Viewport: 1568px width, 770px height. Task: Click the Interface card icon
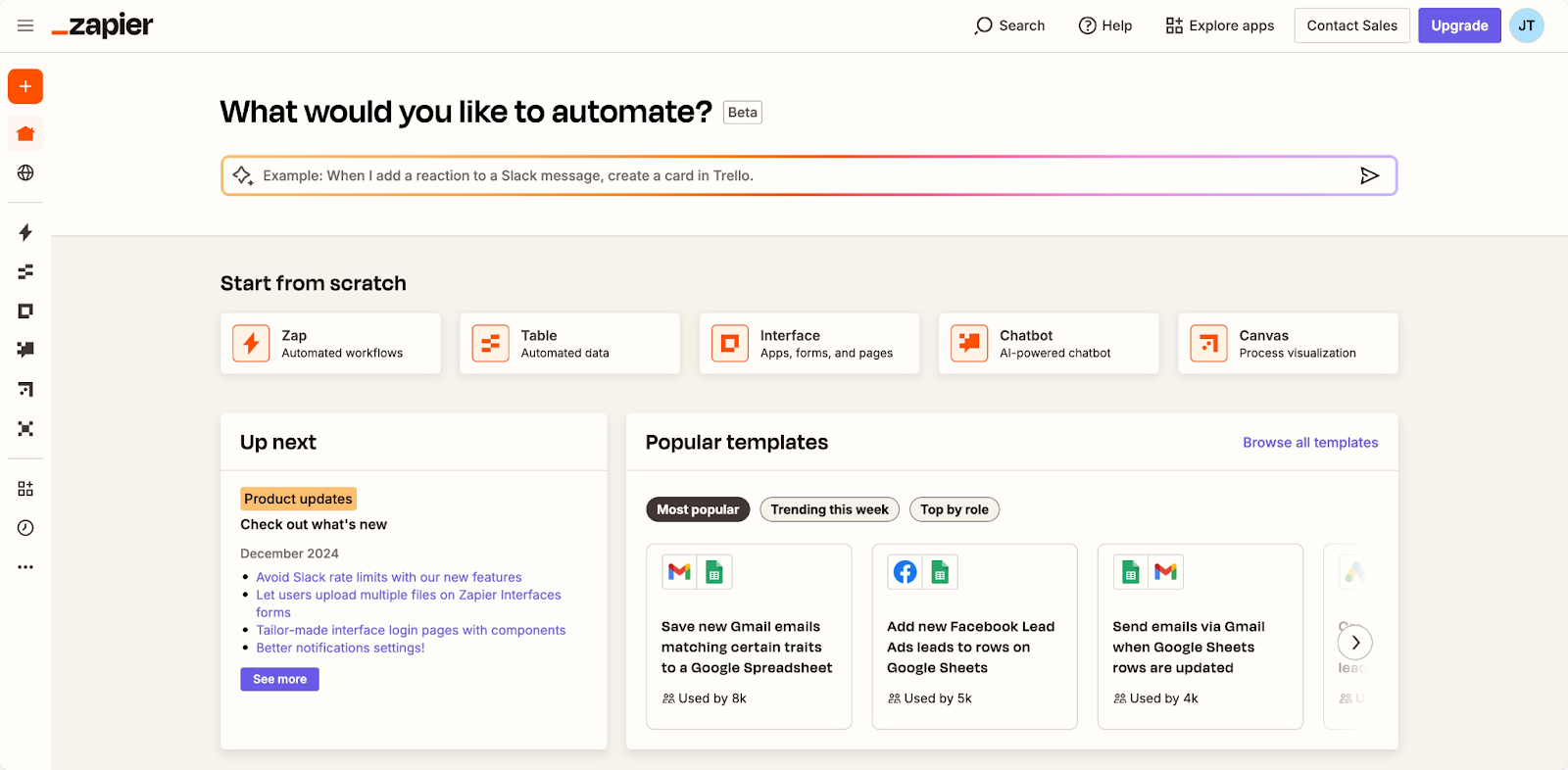729,343
